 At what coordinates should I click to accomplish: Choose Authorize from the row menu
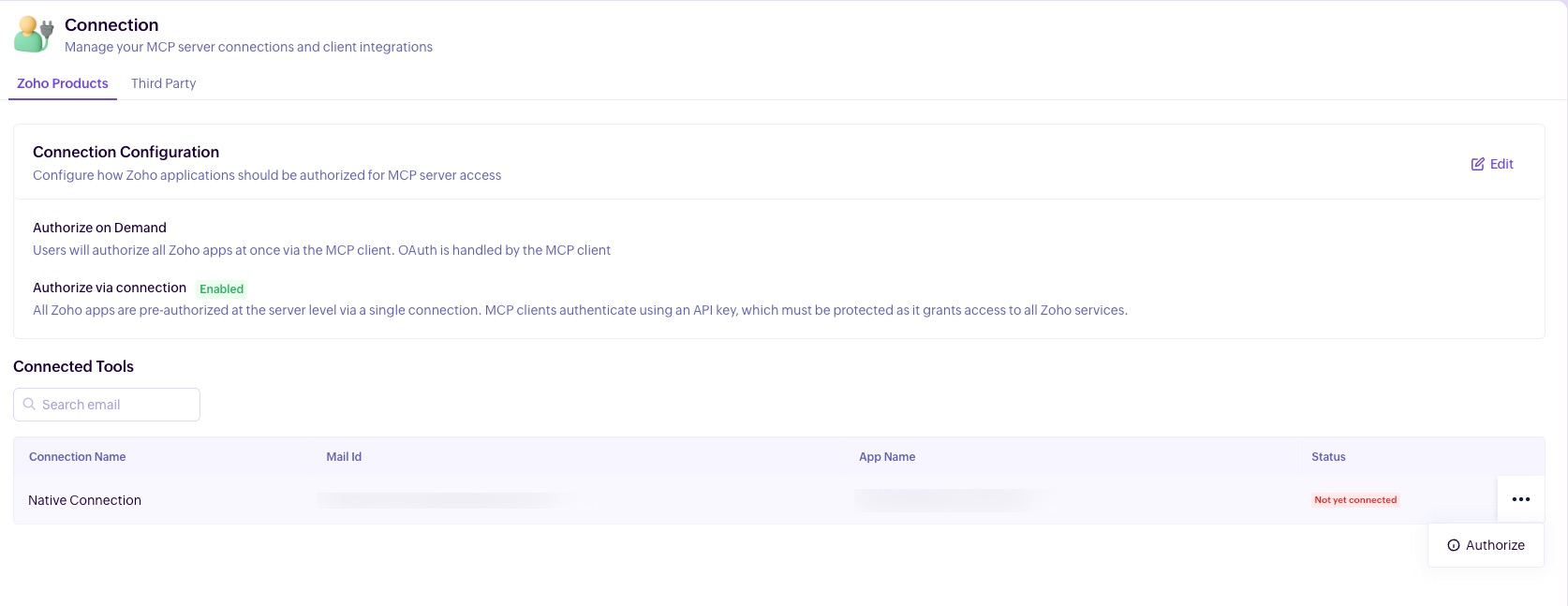point(1494,545)
